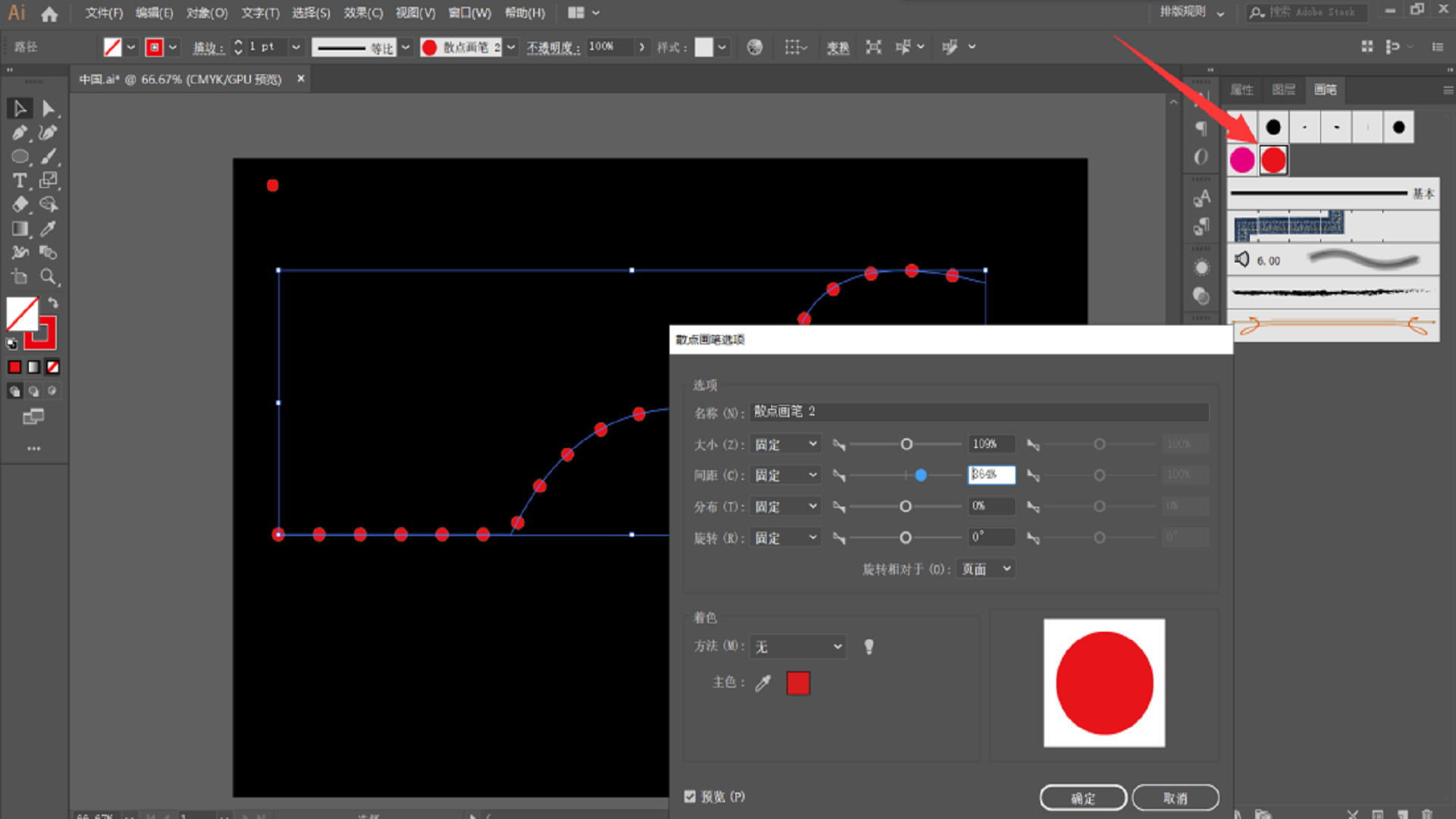The image size is (1456, 819).
Task: Select the Type tool
Action: pos(20,180)
